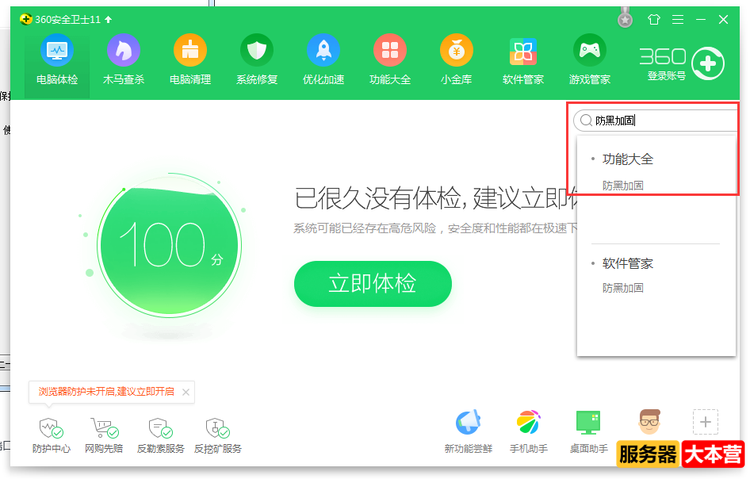Open 反挖矿服务 anti-mining service
This screenshot has width=750, height=479.
tap(218, 435)
